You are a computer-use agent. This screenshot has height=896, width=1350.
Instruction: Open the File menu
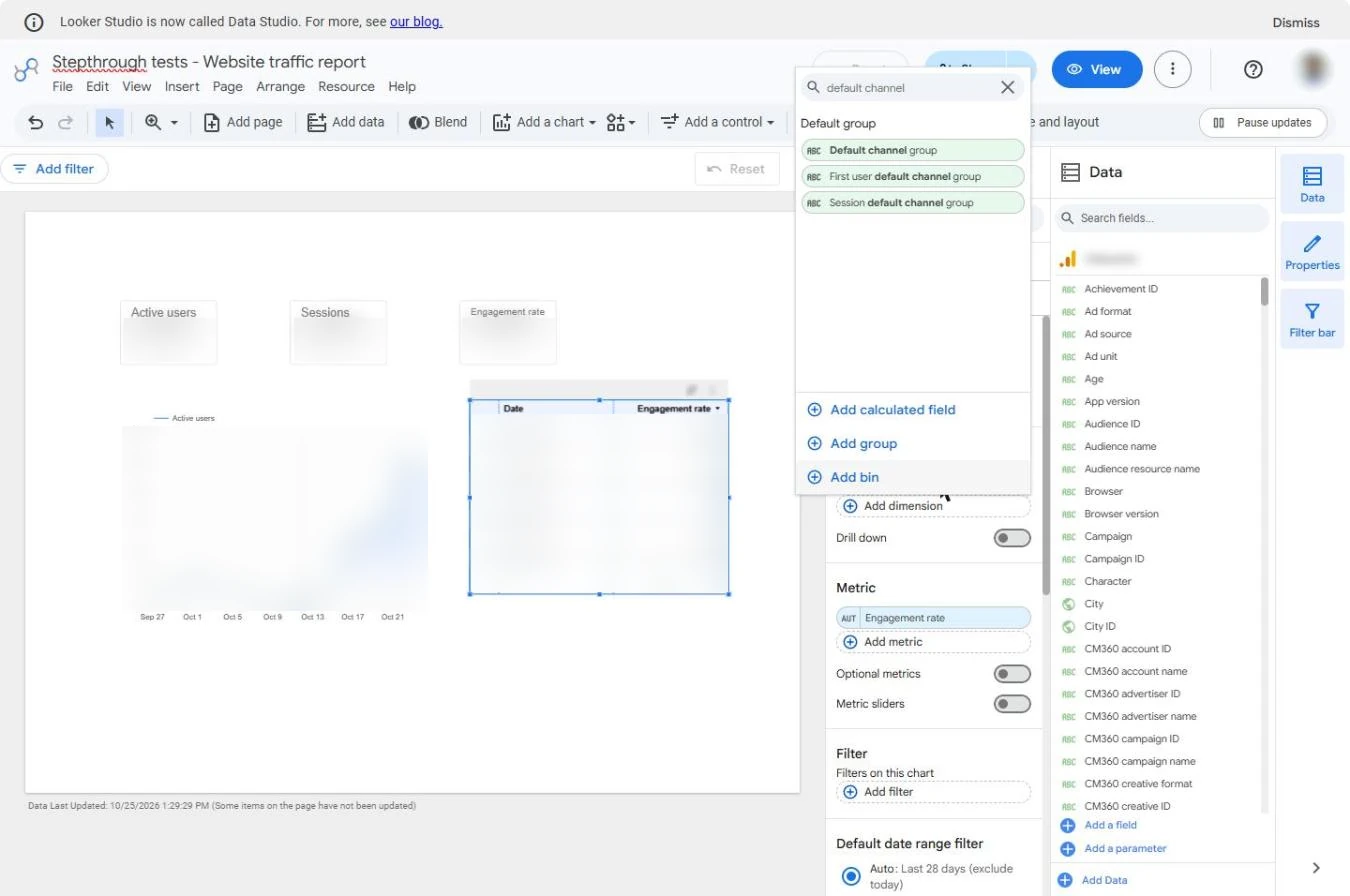point(62,87)
